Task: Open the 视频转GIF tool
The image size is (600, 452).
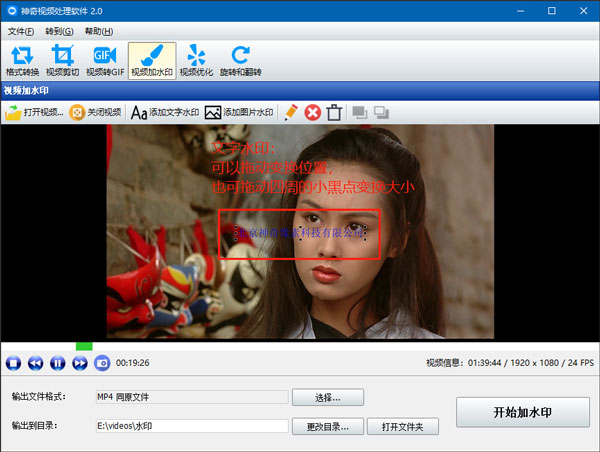Action: [x=105, y=61]
